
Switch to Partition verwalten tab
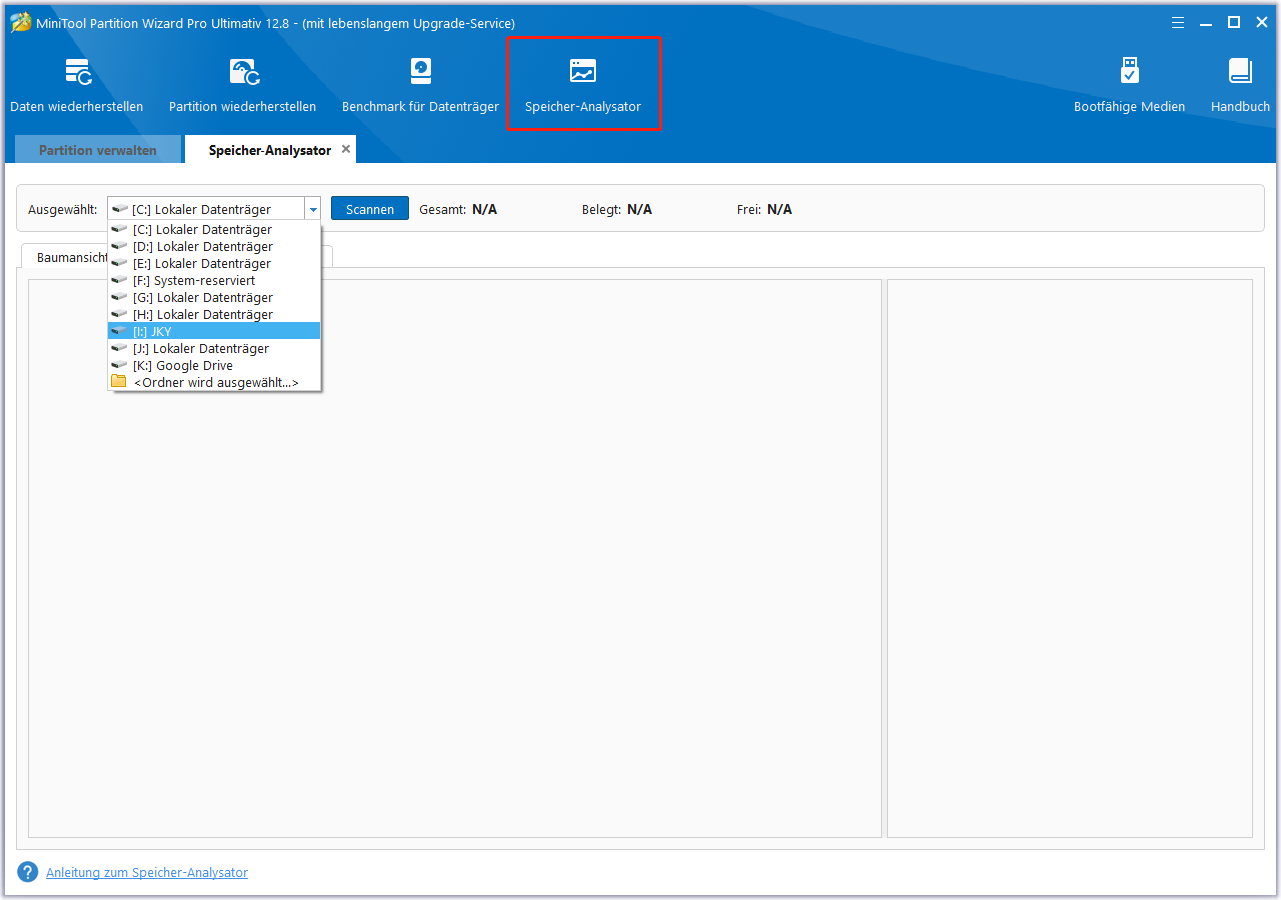point(98,150)
